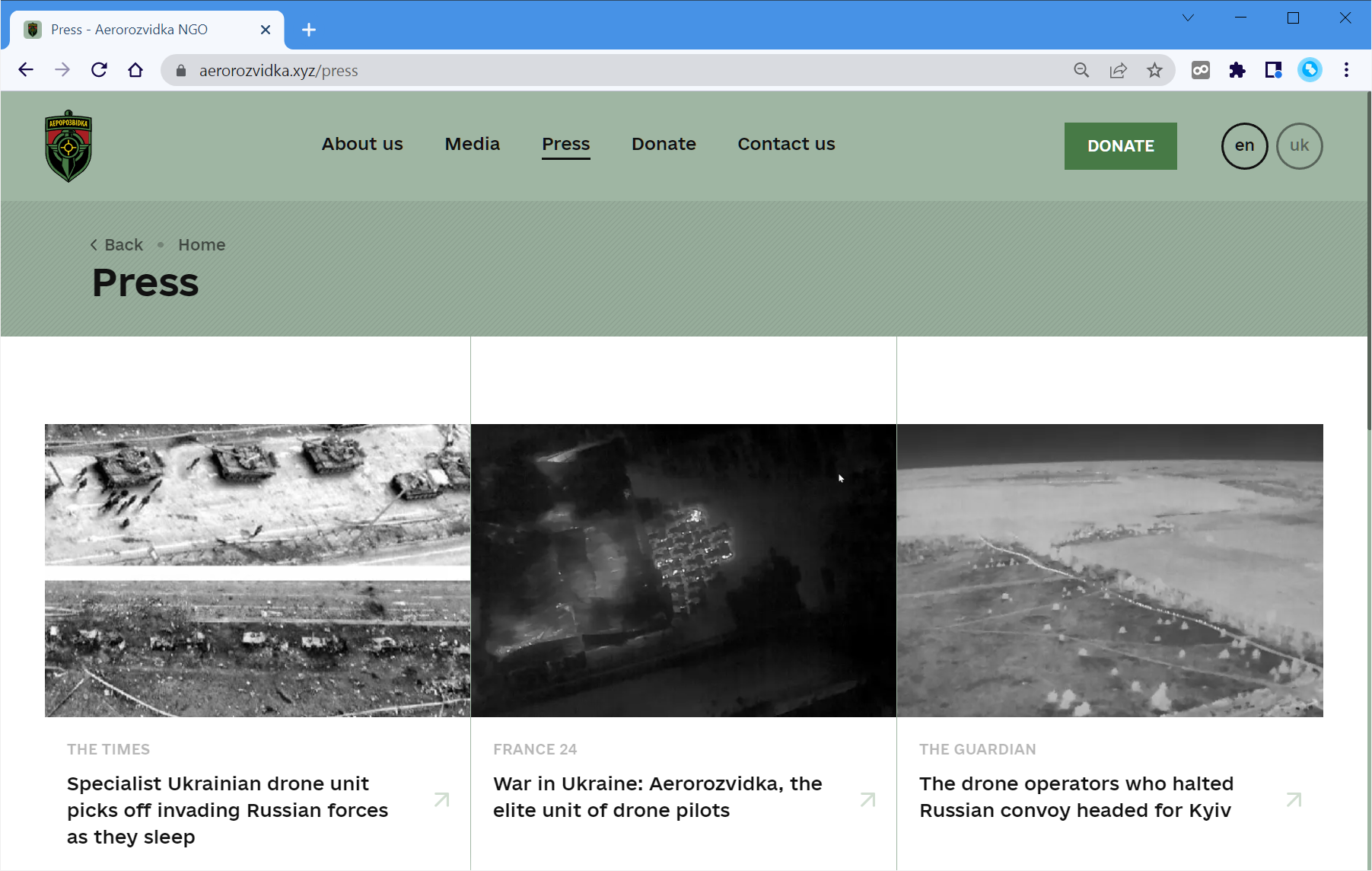Select the Media navigation item
This screenshot has width=1372, height=871.
pyautogui.click(x=472, y=144)
